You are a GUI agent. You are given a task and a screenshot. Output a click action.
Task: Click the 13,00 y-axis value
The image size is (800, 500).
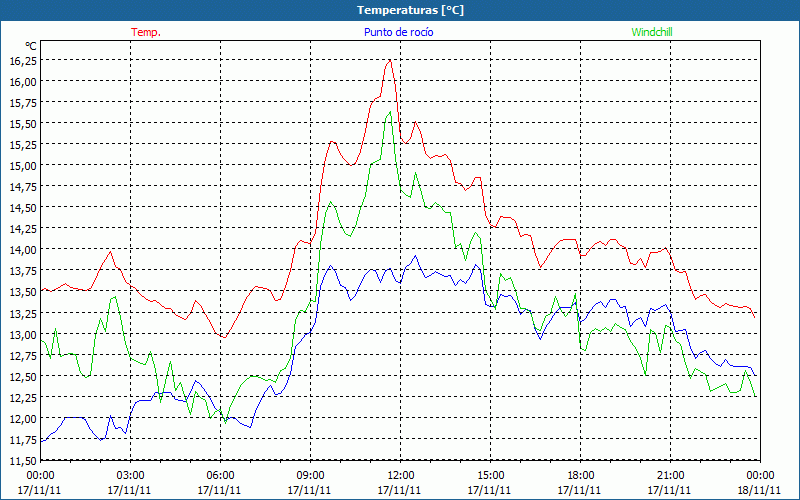click(22, 334)
